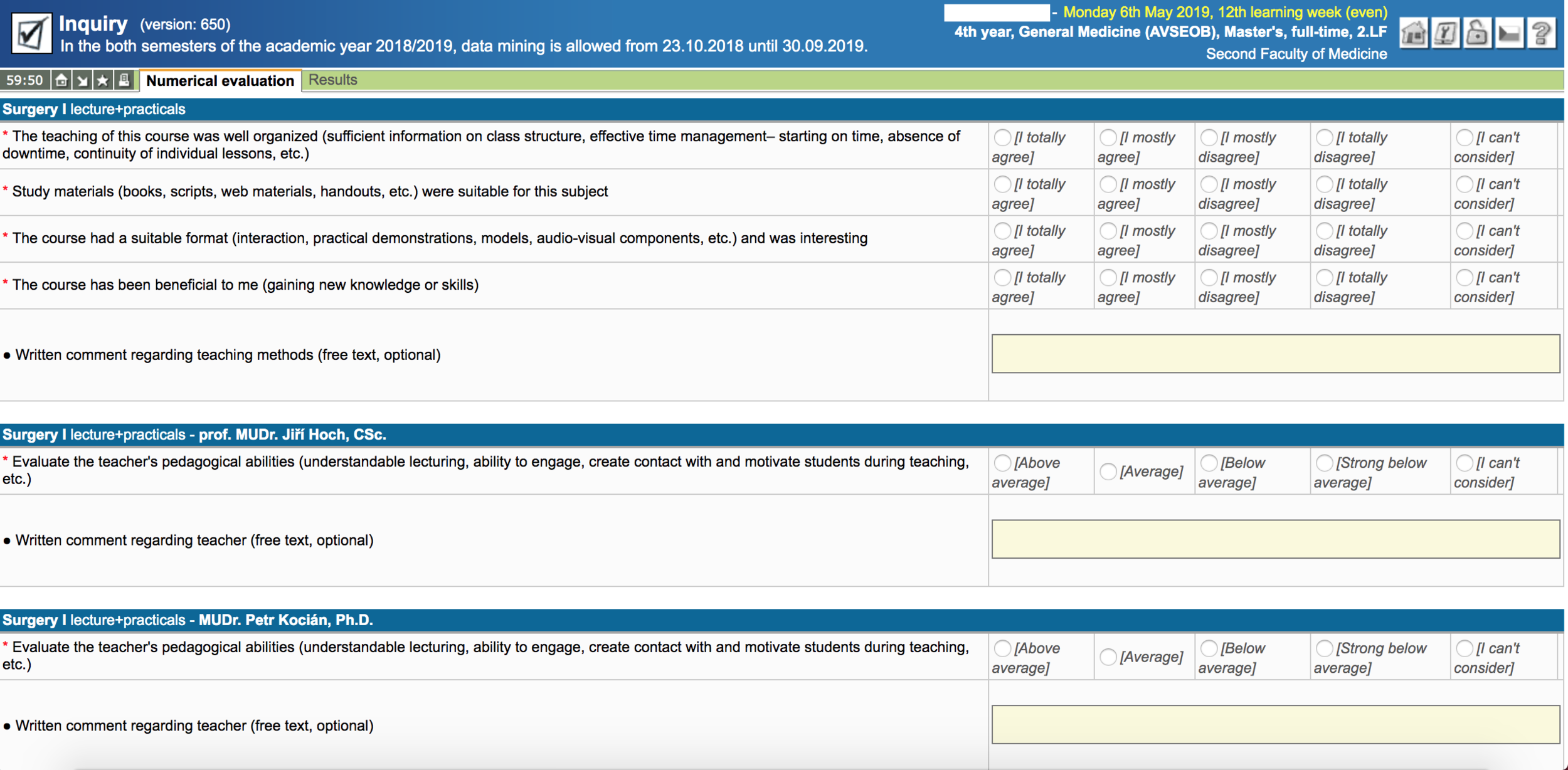Click teaching methods comment text field
Image resolution: width=1568 pixels, height=770 pixels.
pos(1275,354)
